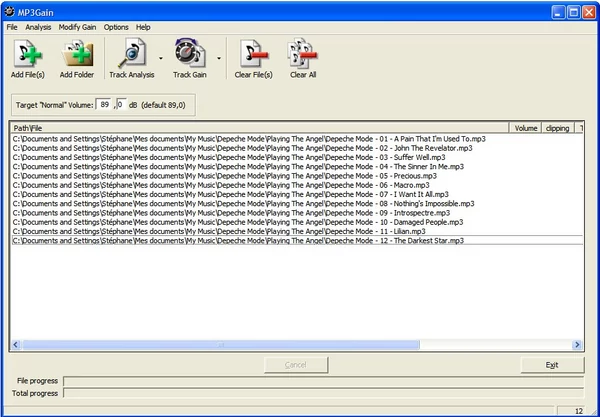Click the Cancel button
This screenshot has width=600, height=417.
pyautogui.click(x=296, y=365)
